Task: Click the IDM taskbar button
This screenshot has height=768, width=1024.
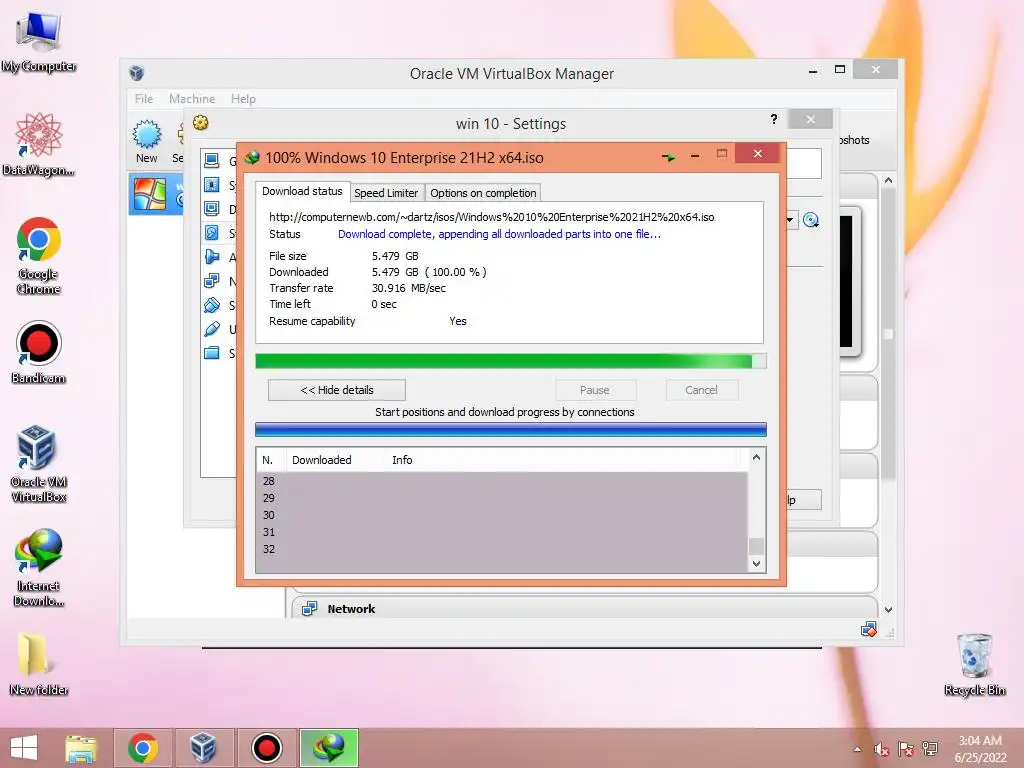Action: click(x=328, y=748)
